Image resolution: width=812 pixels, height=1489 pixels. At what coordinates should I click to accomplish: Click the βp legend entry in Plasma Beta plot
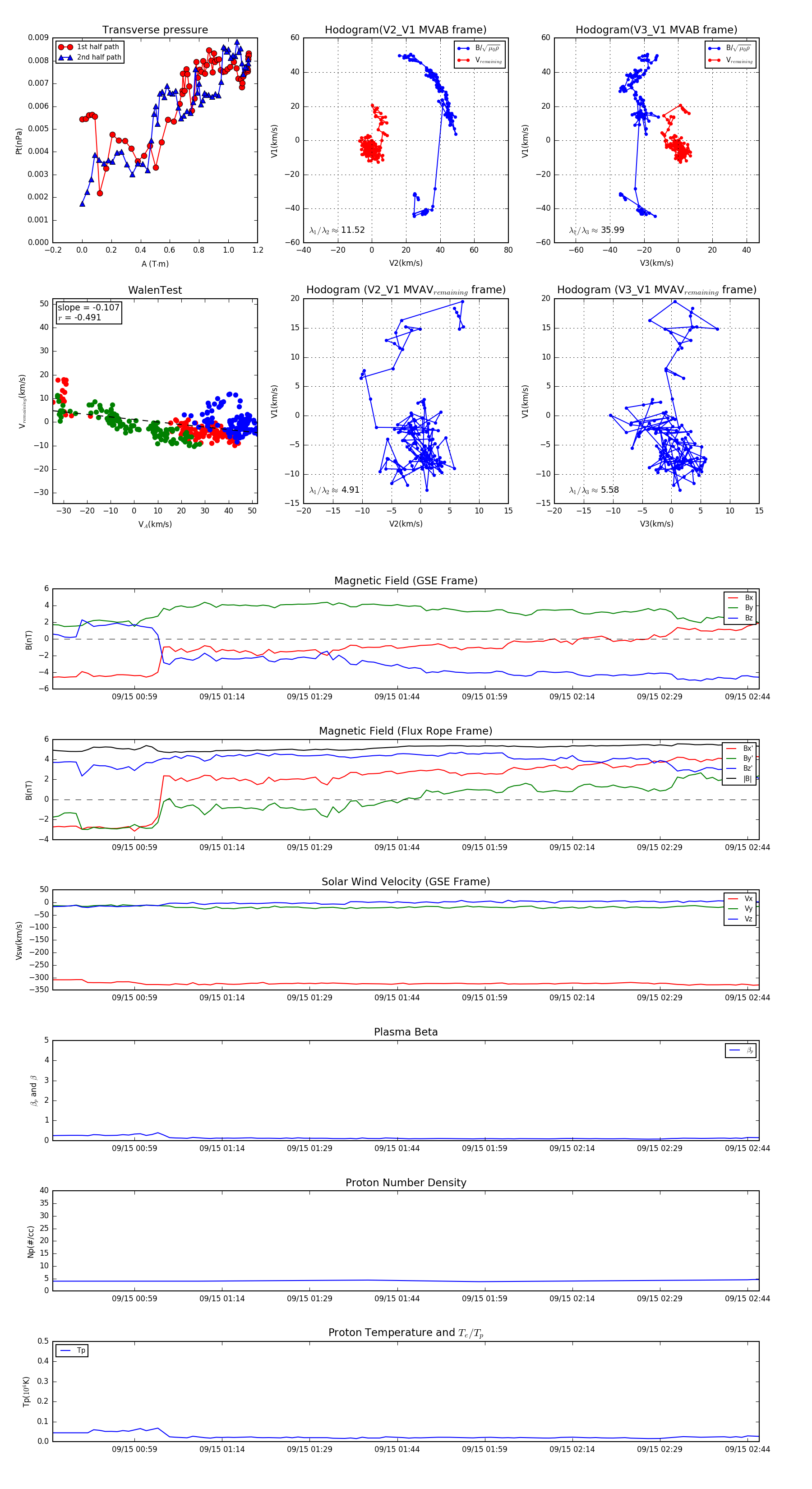click(741, 1050)
